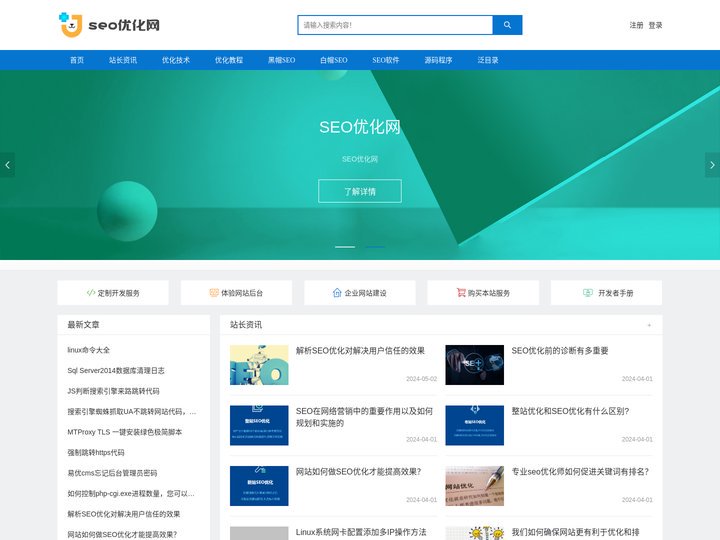The height and width of the screenshot is (540, 720).
Task: Click the 最新文章 panel heading
Action: click(x=83, y=325)
